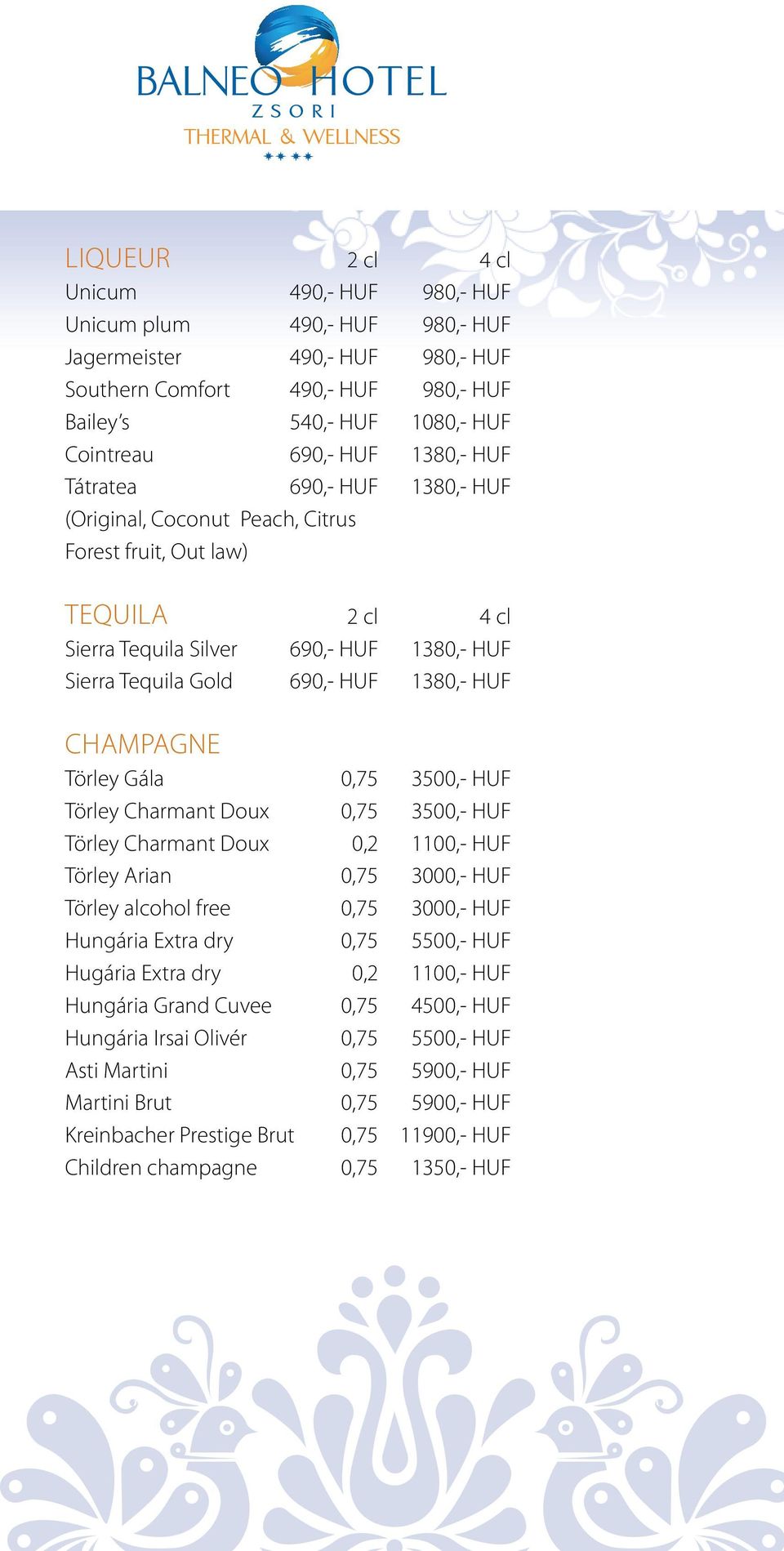Click the Tátratea liqueur entry

coord(100,487)
